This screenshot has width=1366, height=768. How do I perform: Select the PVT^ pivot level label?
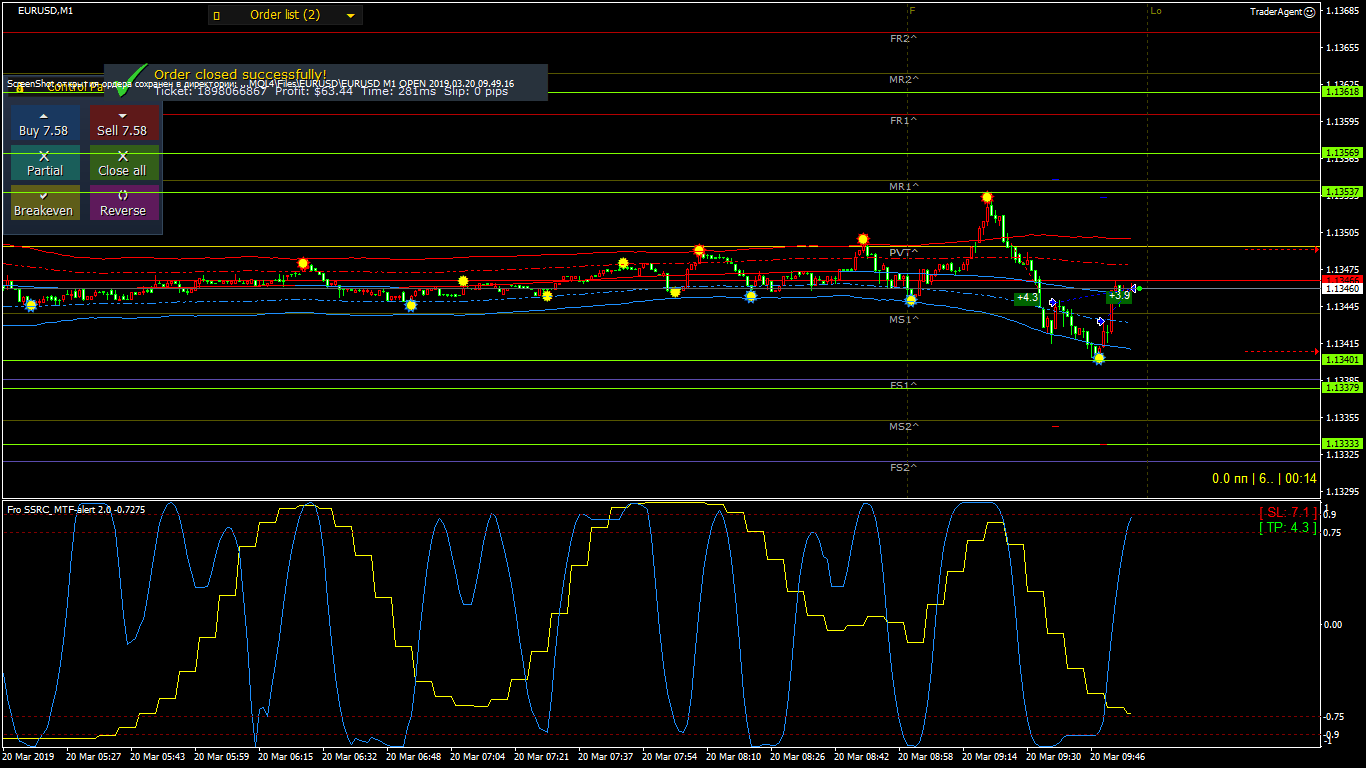coord(904,253)
